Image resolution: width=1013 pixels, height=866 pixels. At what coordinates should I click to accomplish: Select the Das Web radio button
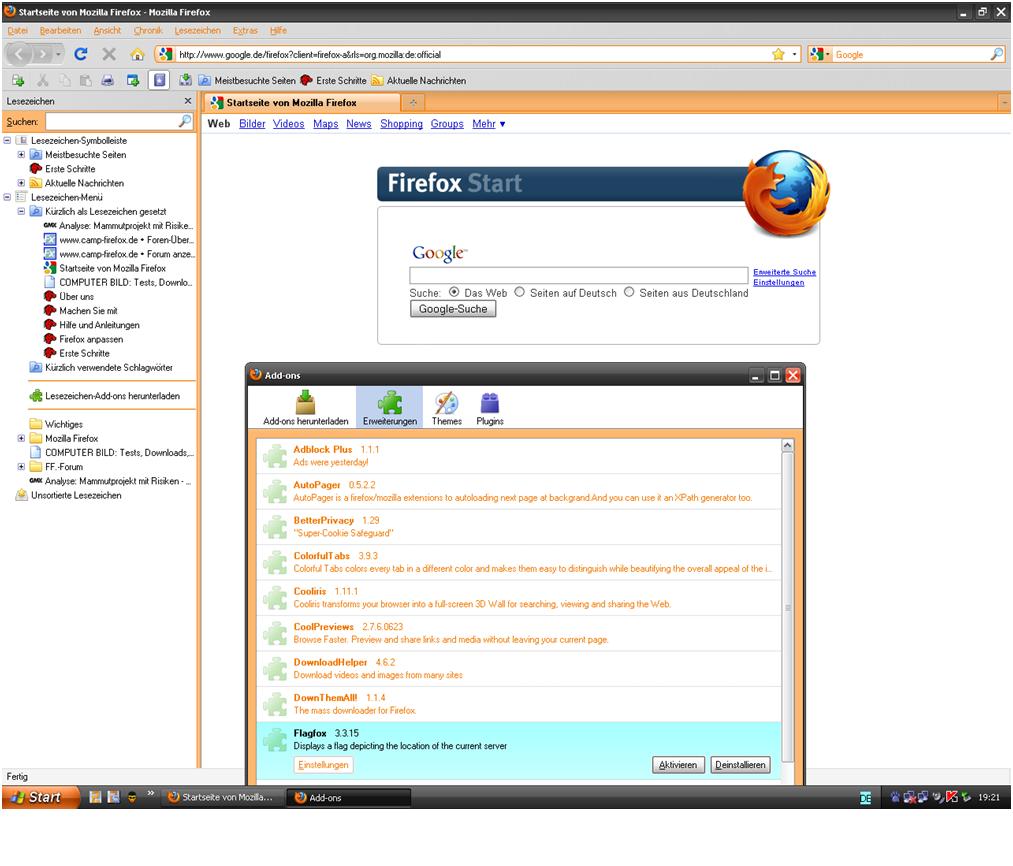pos(454,292)
